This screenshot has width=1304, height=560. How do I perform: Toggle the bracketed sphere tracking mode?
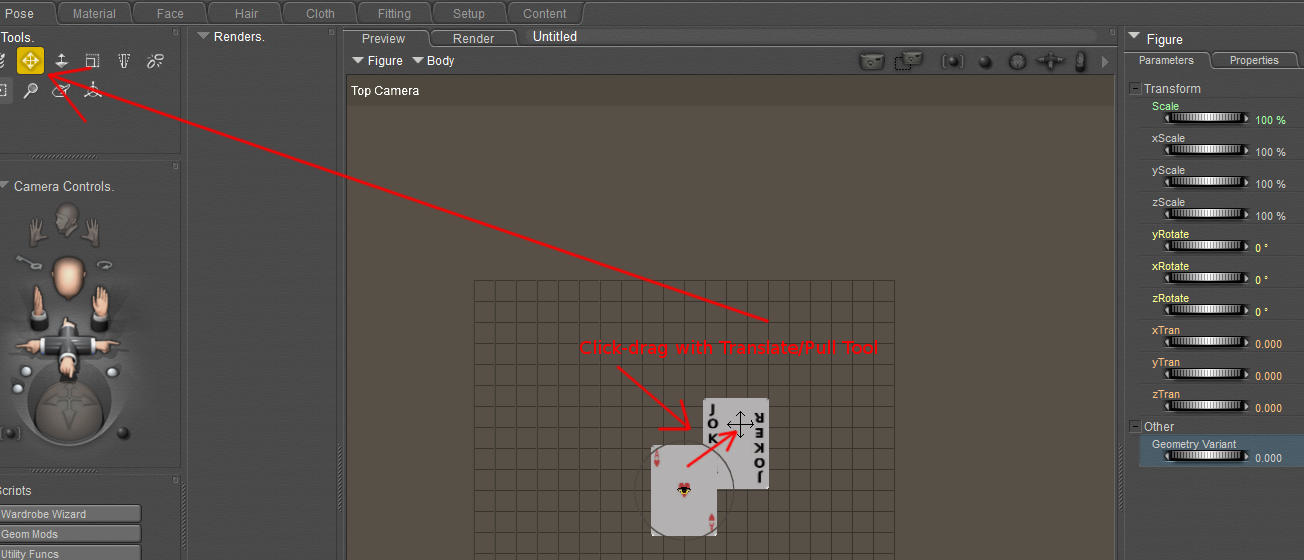(953, 62)
